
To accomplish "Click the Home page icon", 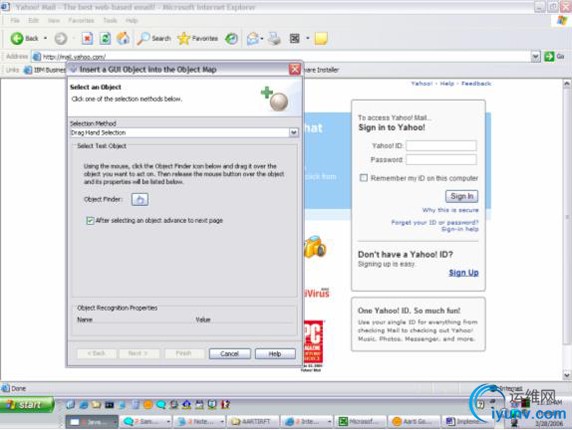I will pos(123,38).
